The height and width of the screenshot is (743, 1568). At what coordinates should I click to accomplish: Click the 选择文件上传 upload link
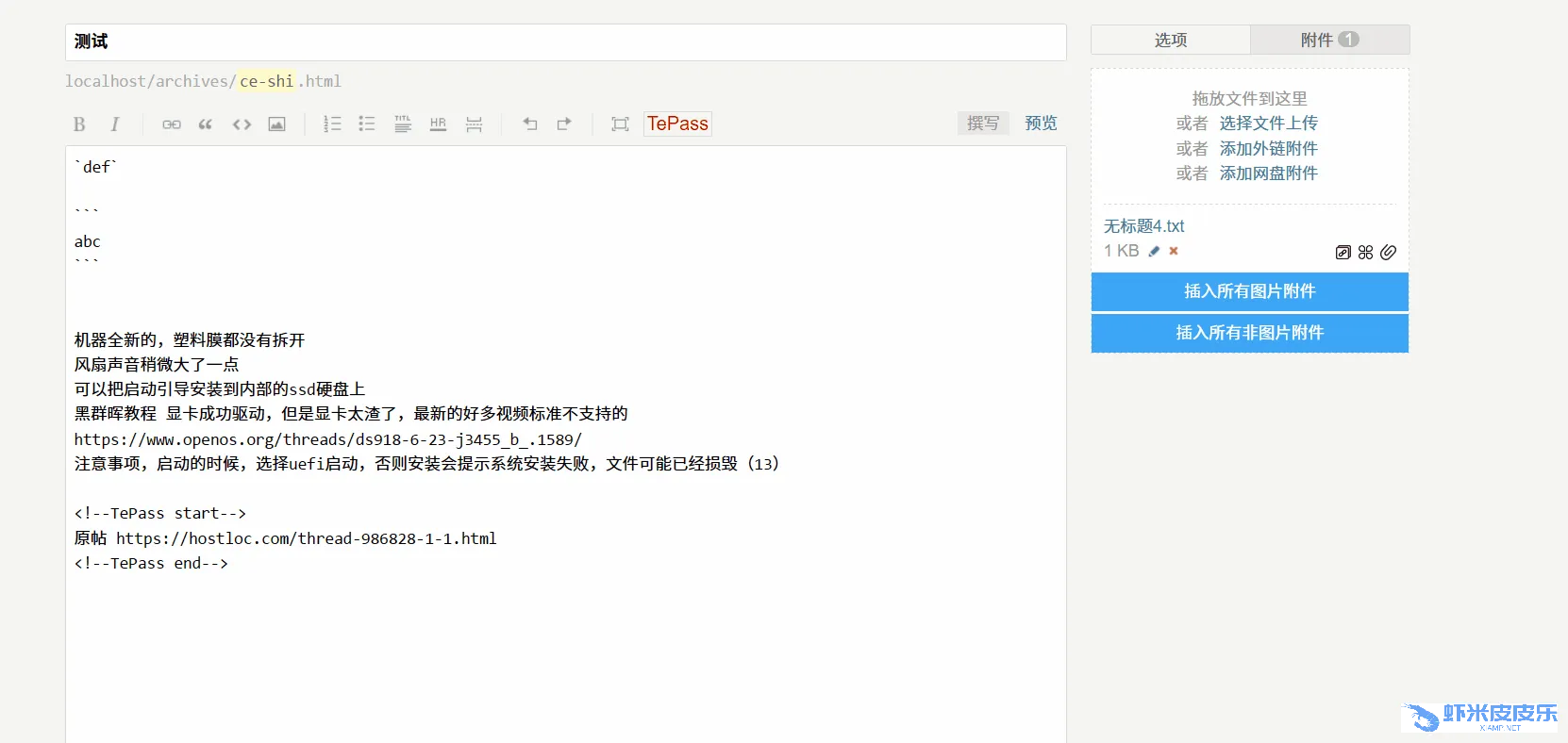click(1268, 124)
